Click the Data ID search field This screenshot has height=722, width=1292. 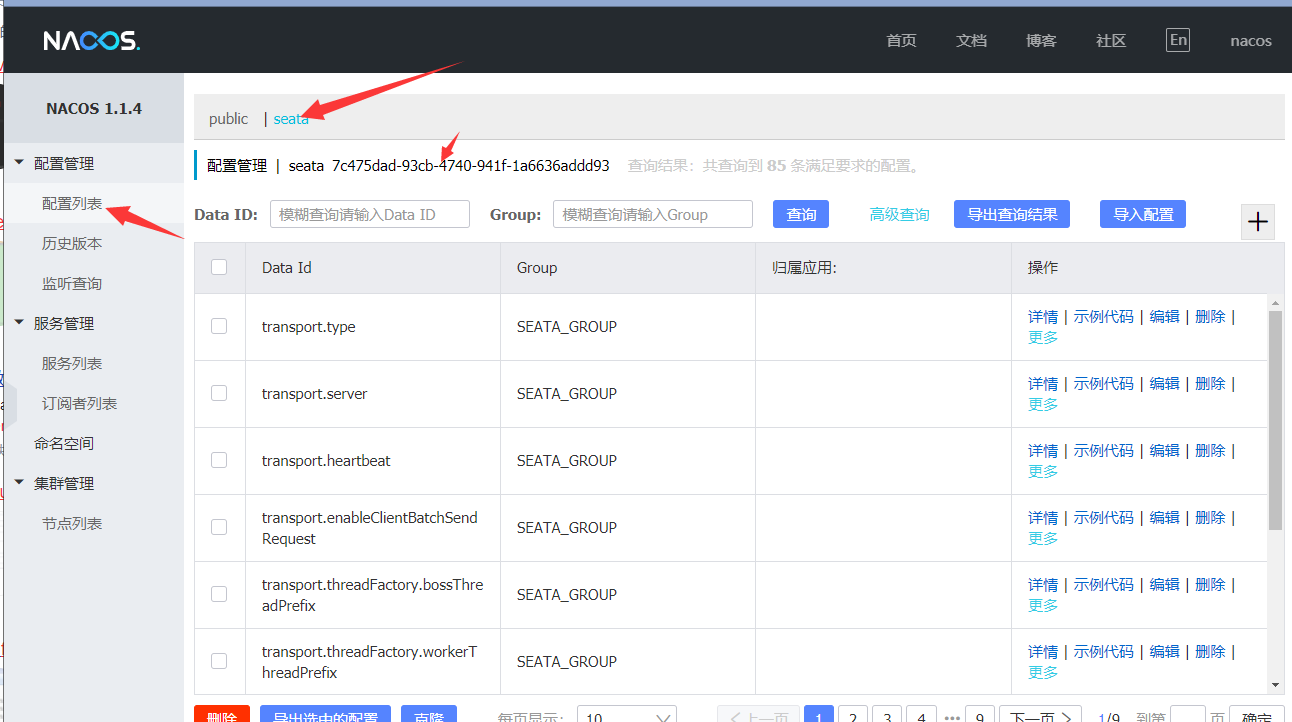point(370,214)
